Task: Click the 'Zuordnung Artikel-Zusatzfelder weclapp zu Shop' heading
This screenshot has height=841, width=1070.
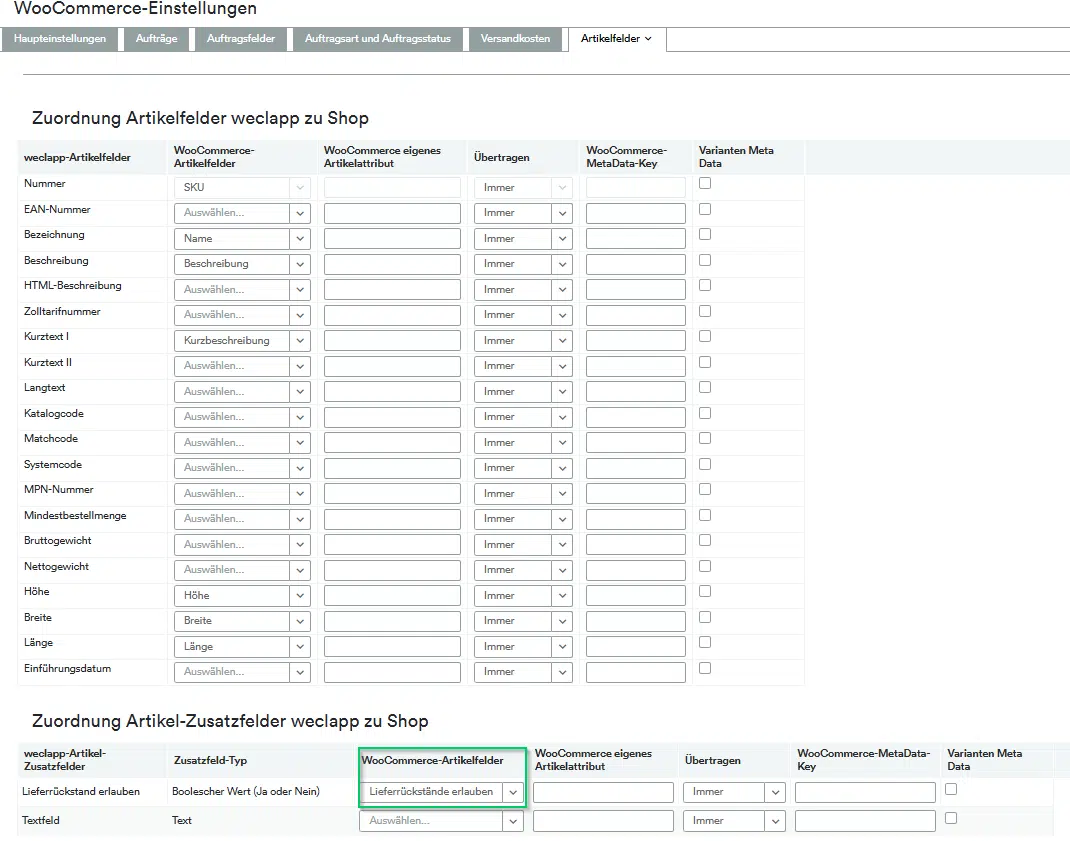Action: [230, 722]
